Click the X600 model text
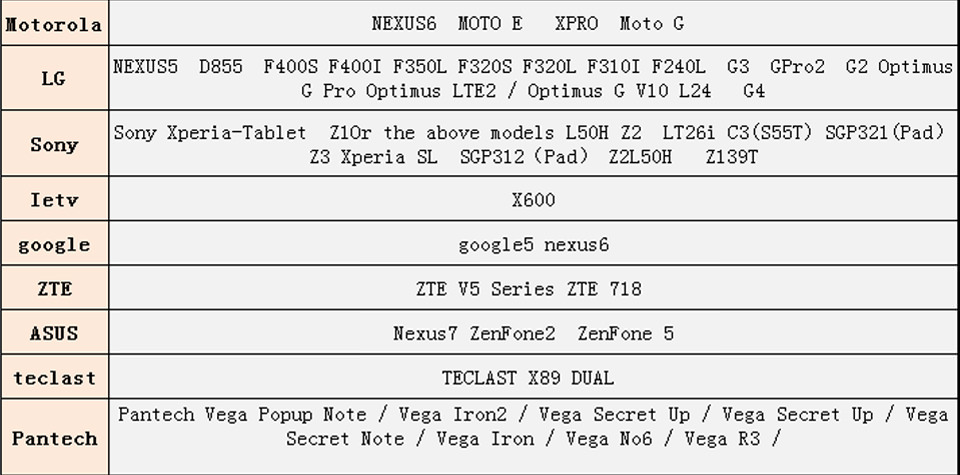This screenshot has height=475, width=960. point(533,200)
